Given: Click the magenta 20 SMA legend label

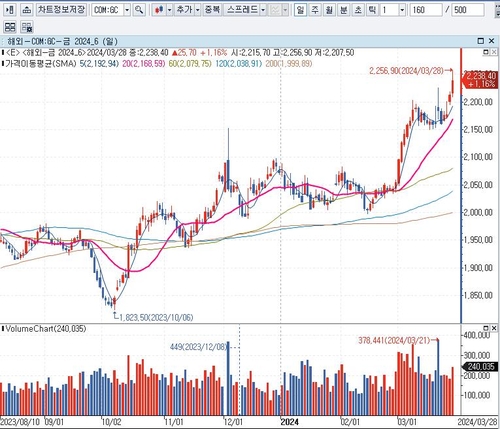Looking at the screenshot, I should tap(144, 63).
